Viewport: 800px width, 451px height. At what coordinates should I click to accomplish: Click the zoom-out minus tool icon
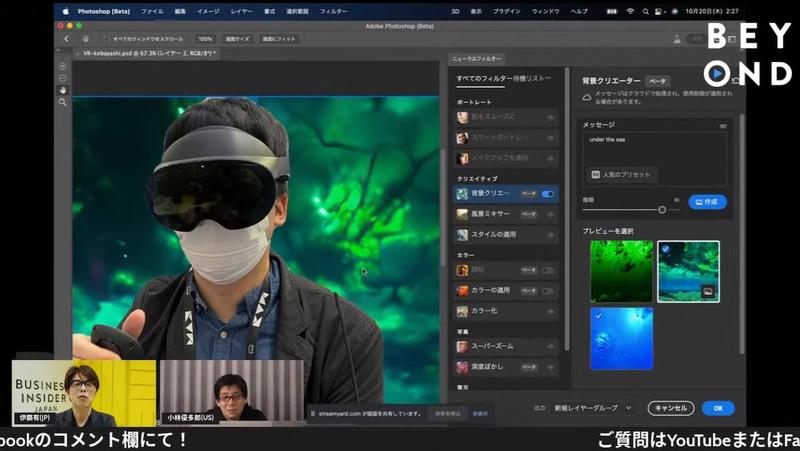point(62,78)
